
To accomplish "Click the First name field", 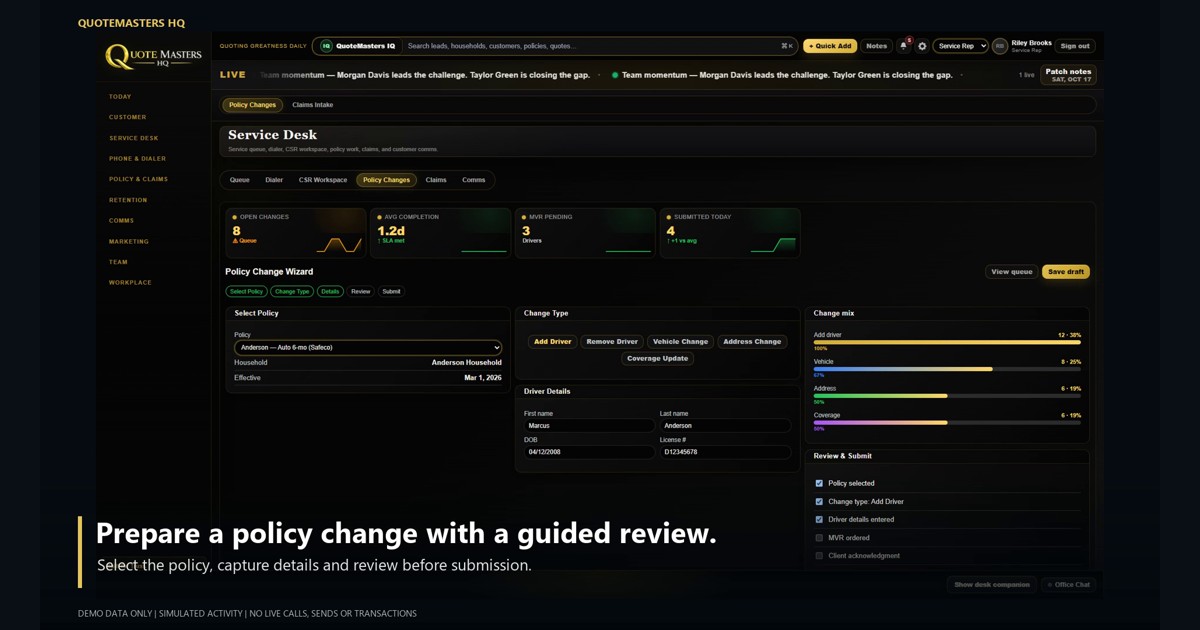I will point(589,426).
